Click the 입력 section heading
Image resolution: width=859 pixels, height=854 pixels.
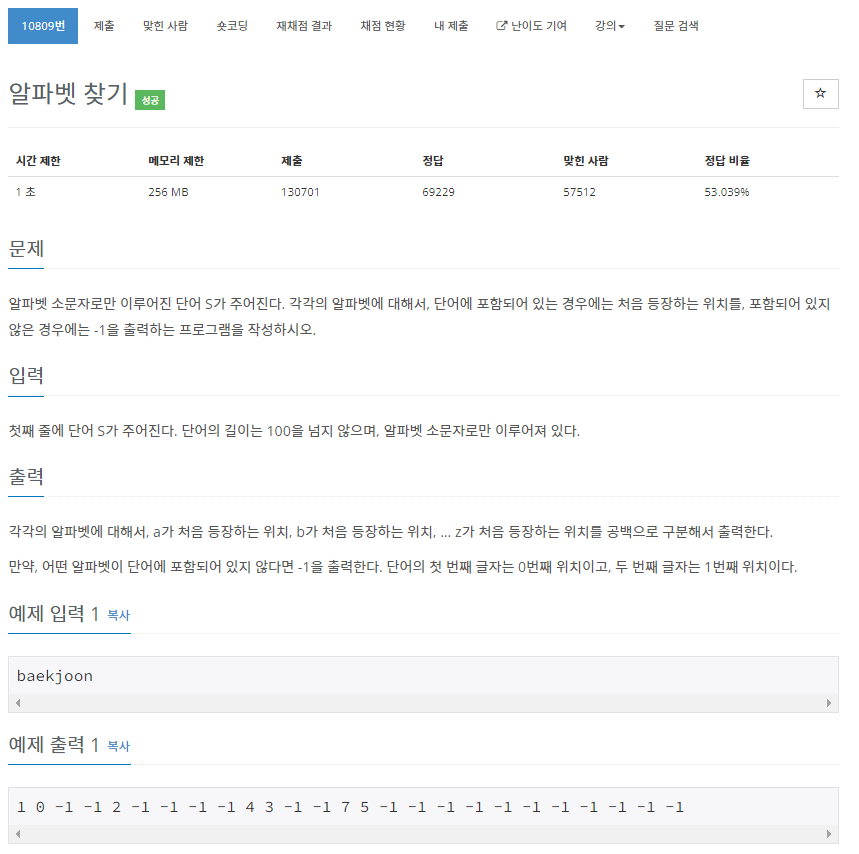pos(26,376)
